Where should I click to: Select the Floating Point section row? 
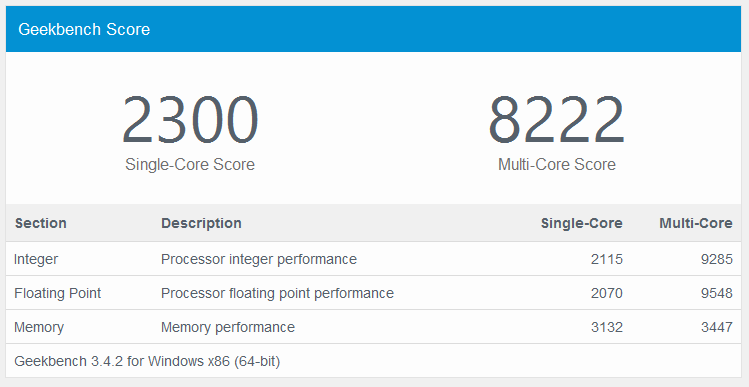pos(374,293)
